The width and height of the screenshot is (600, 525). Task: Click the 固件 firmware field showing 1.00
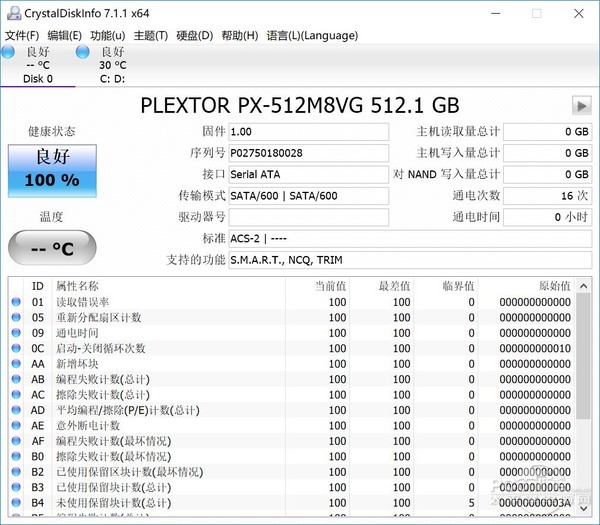tap(308, 132)
